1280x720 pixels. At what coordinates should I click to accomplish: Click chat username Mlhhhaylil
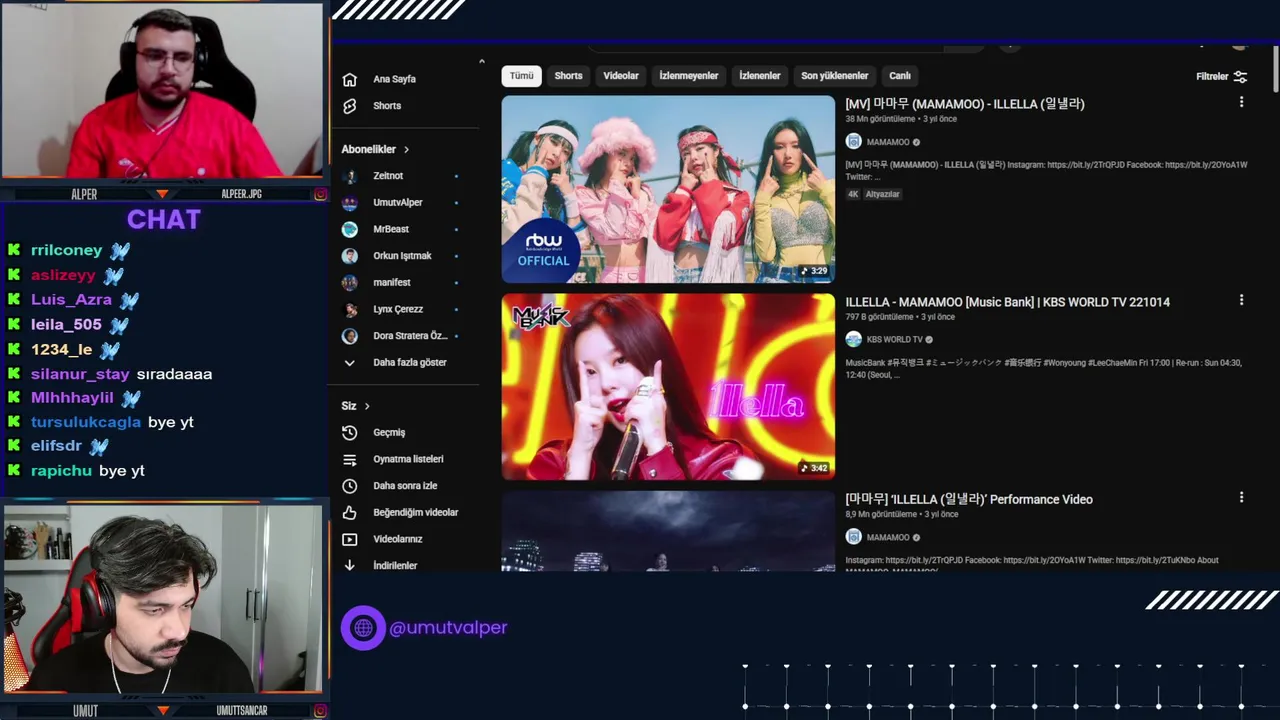[72, 398]
